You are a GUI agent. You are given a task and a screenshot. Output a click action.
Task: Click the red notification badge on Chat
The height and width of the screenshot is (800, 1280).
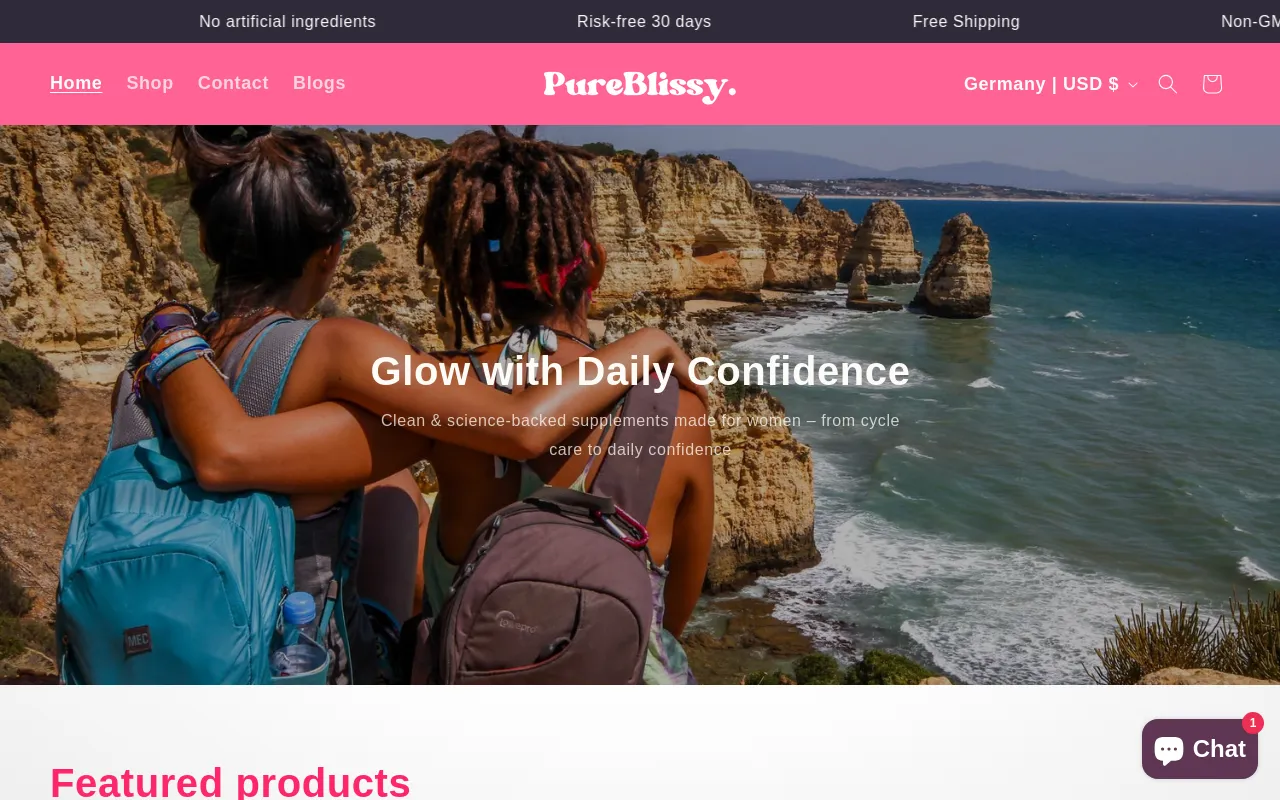pos(1253,723)
